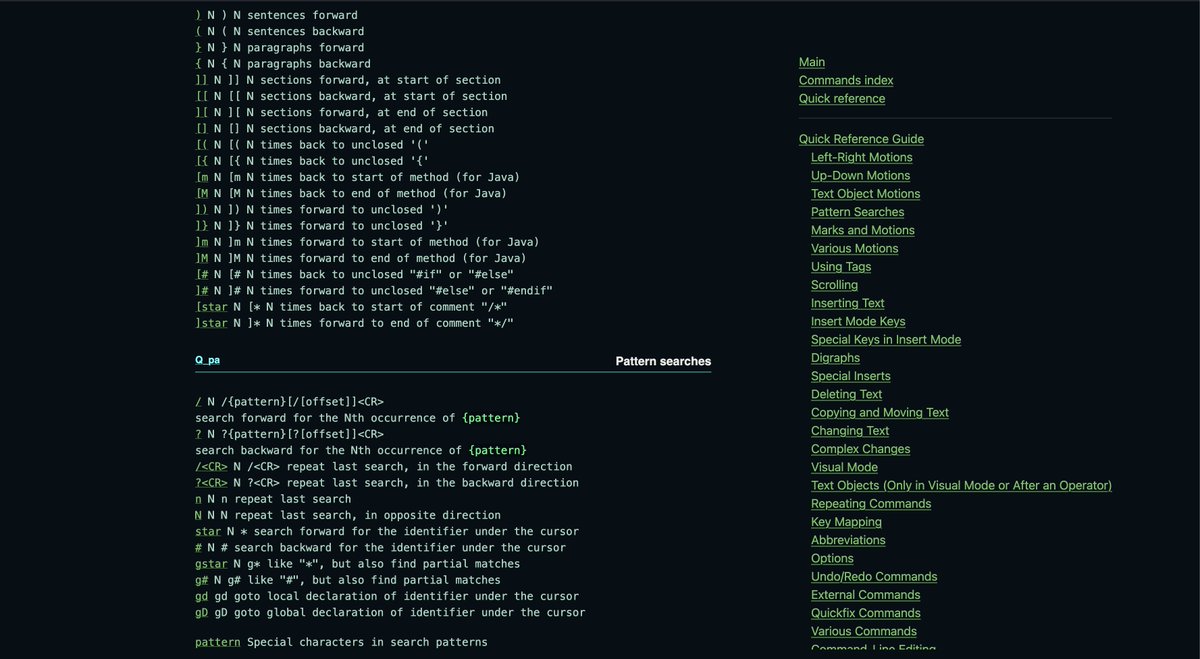Open the [M end of method link
Image resolution: width=1200 pixels, height=659 pixels.
201,193
